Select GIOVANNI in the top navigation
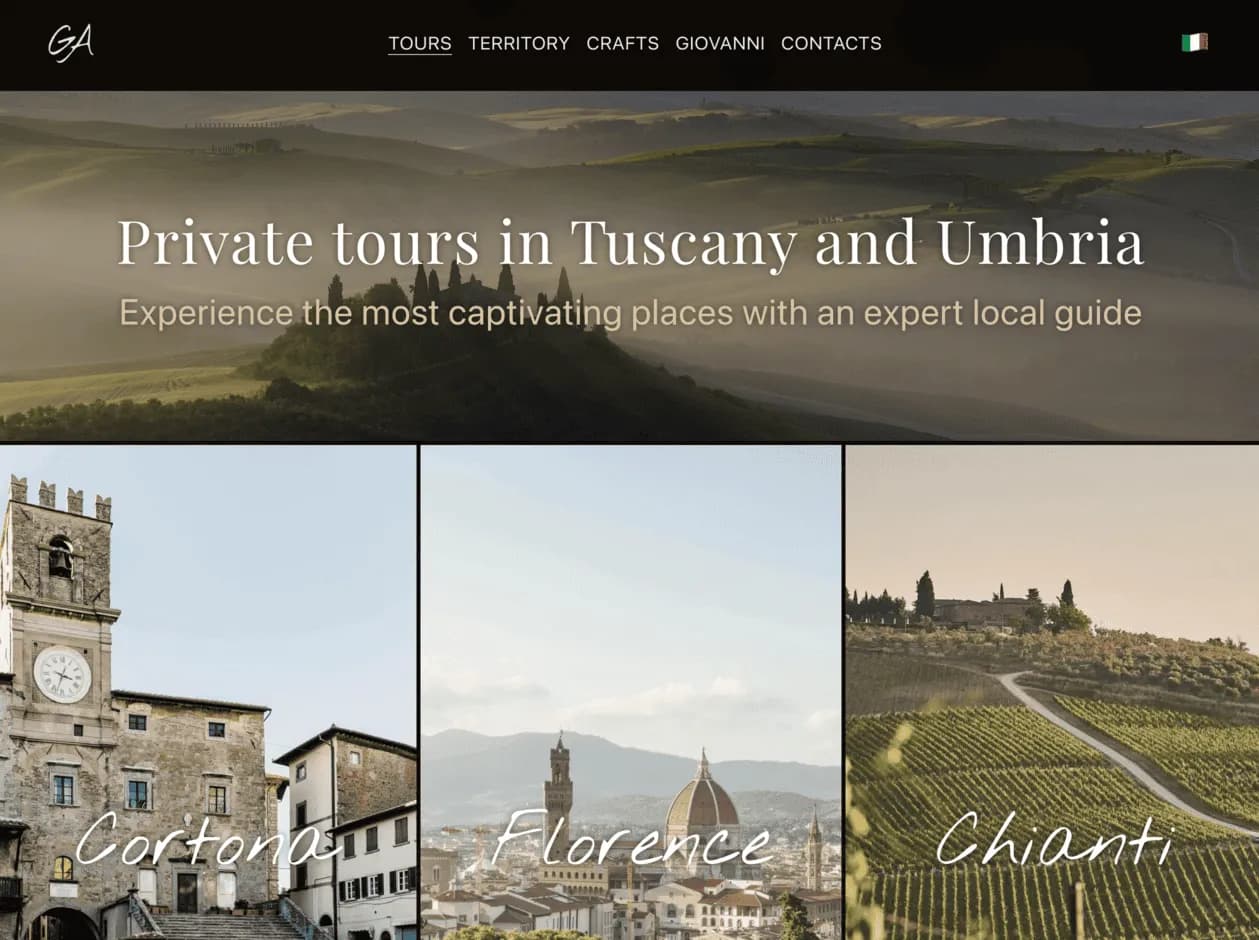 [720, 44]
